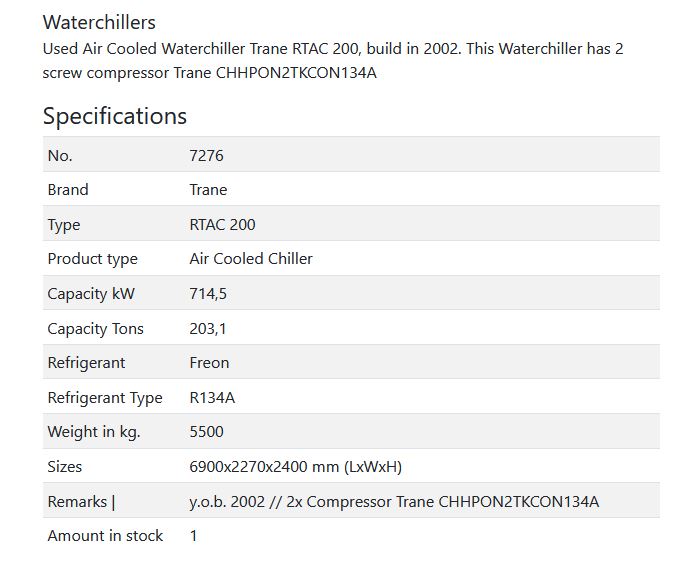
Task: Click the 6900x2270x2400 mm sizes value
Action: (x=295, y=467)
